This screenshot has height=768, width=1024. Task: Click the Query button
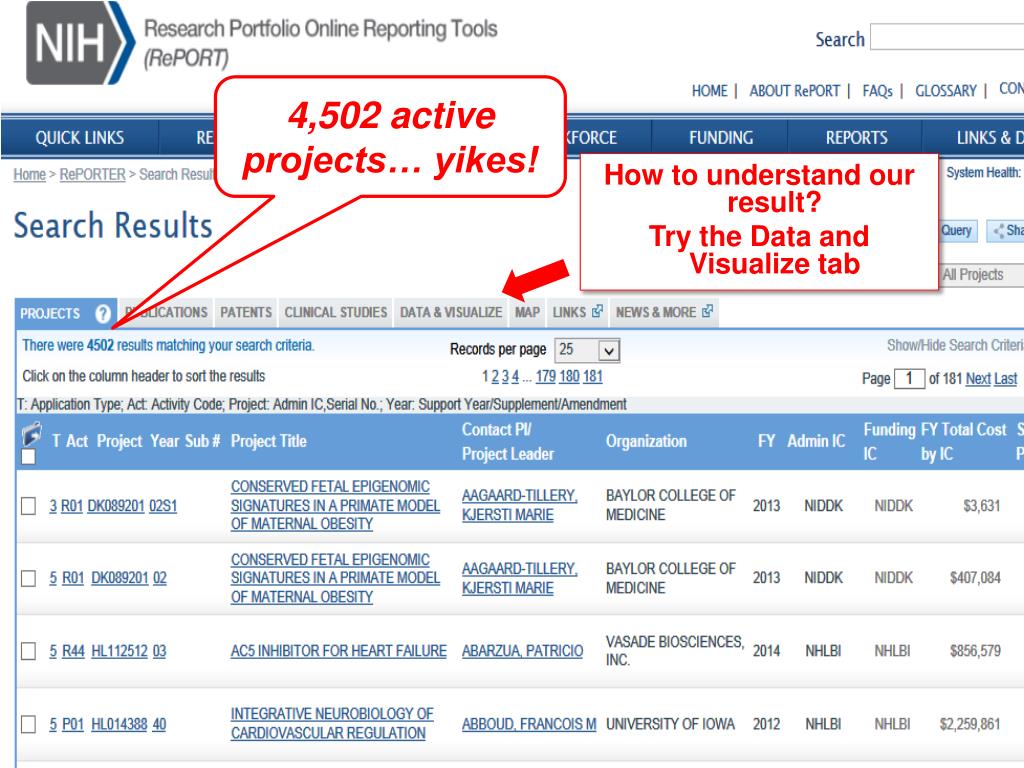coord(957,231)
